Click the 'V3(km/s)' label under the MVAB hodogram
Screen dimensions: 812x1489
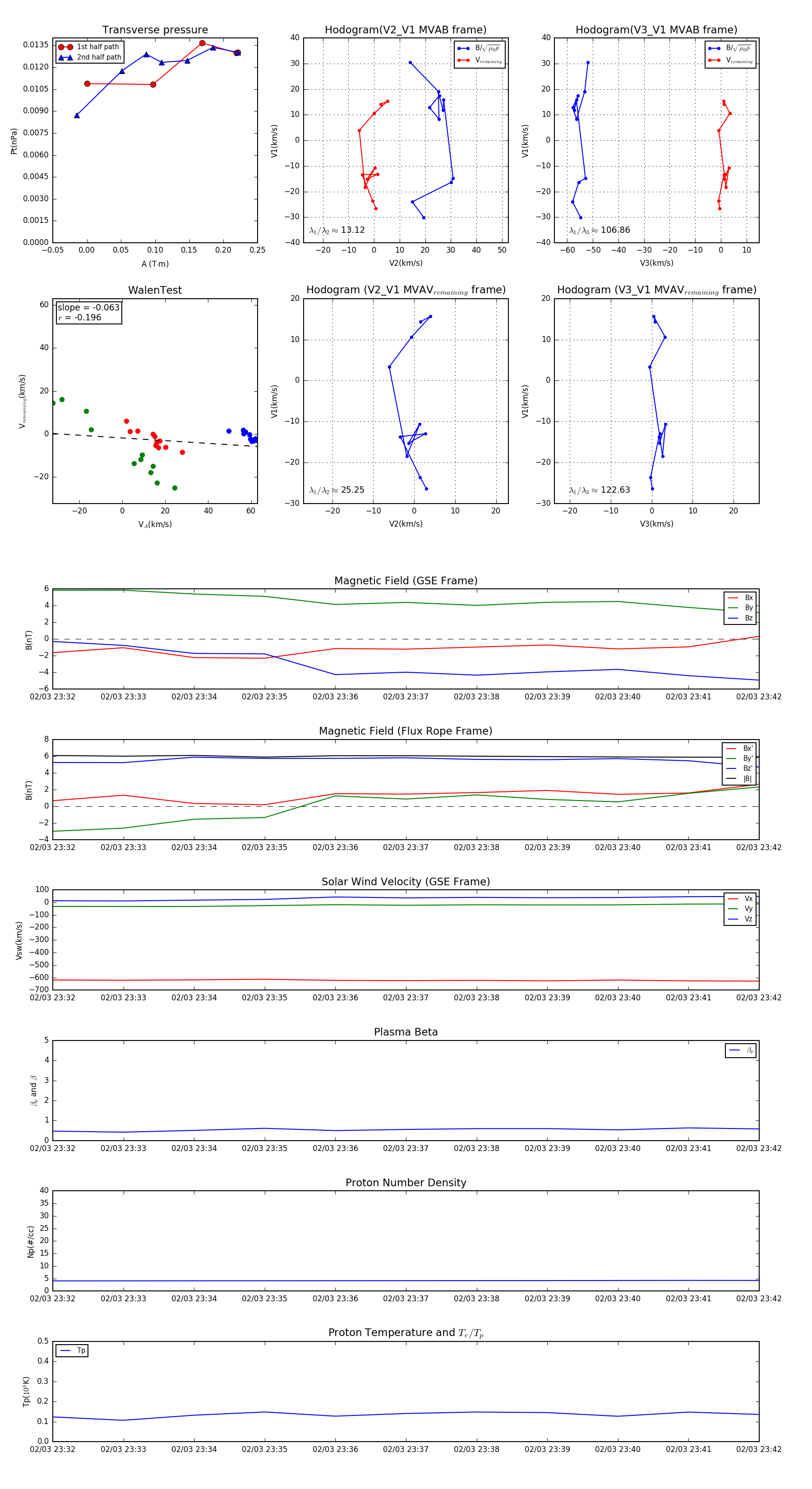[656, 264]
